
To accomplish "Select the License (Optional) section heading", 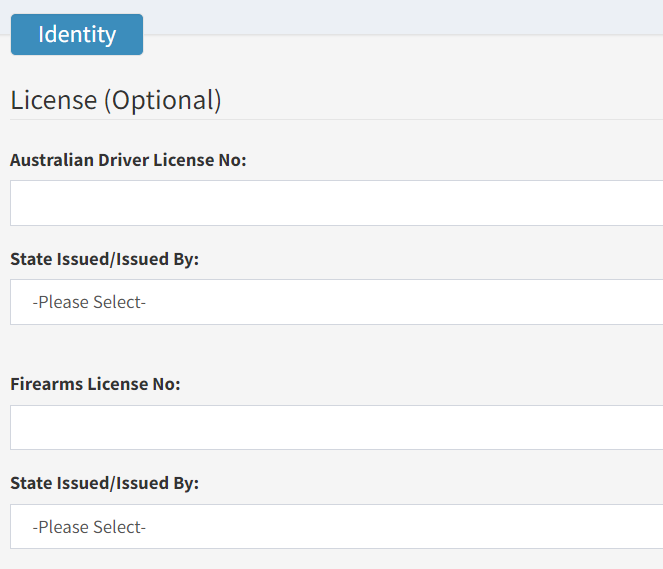I will click(x=116, y=101).
